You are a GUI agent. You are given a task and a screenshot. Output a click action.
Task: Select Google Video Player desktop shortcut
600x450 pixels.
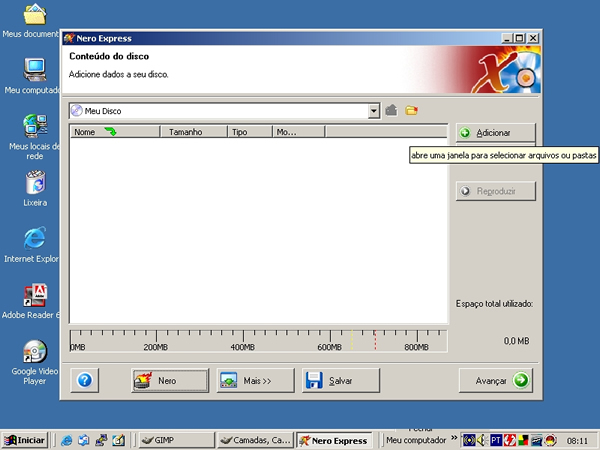tap(34, 362)
